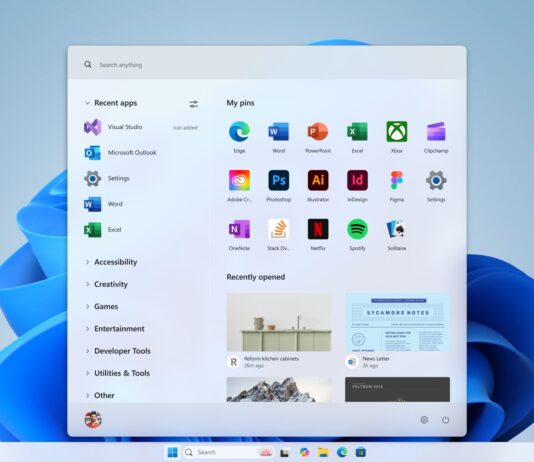This screenshot has height=462, width=534.
Task: Open Adobe Creative Cloud
Action: (239, 181)
